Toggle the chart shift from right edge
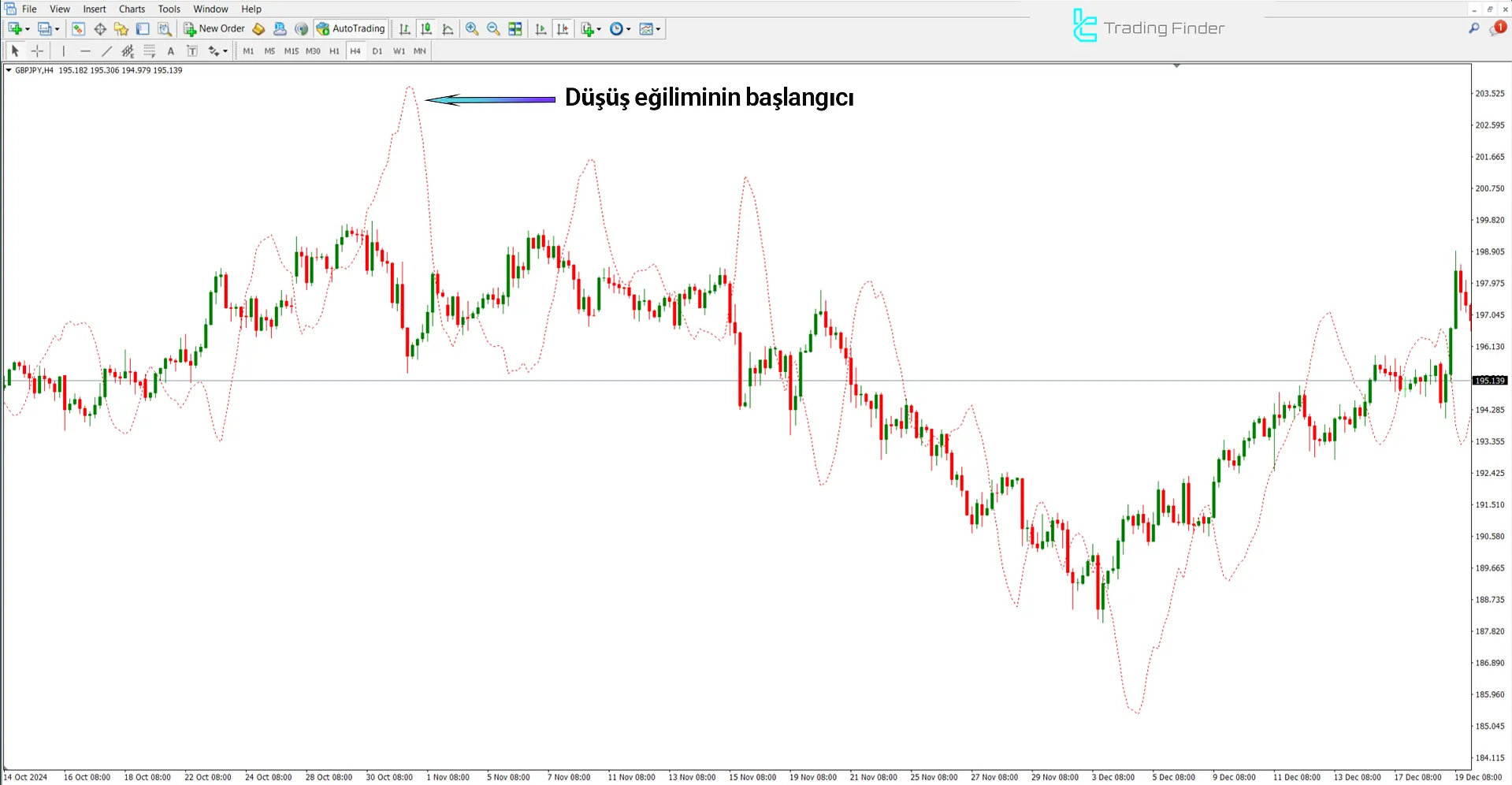This screenshot has width=1512, height=785. point(563,29)
